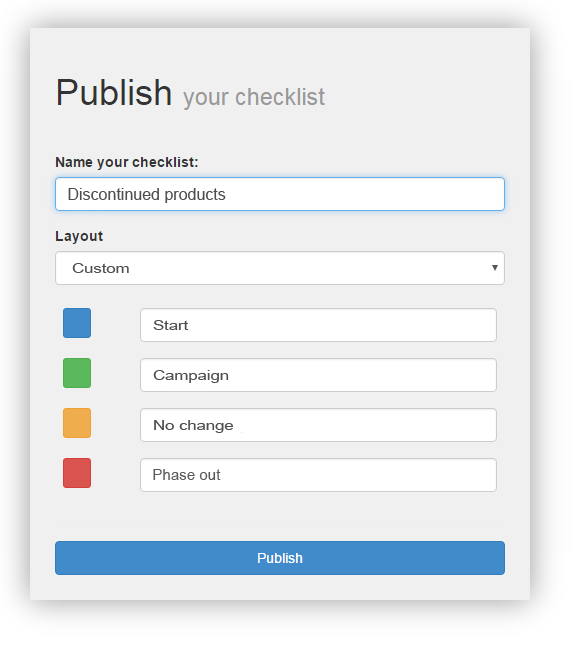
Task: Choose the red swatch beside Phase out
Action: (x=77, y=473)
